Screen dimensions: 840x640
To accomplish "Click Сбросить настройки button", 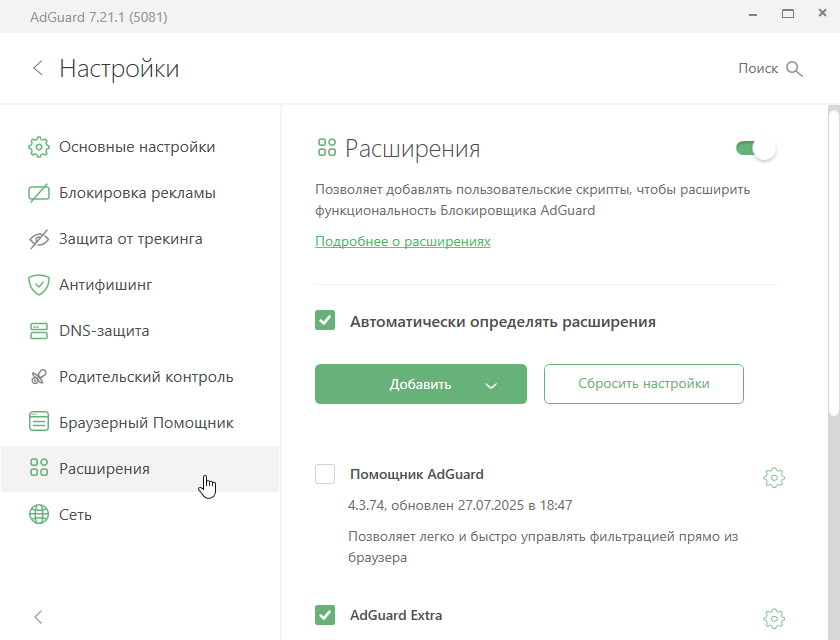I will [x=643, y=384].
